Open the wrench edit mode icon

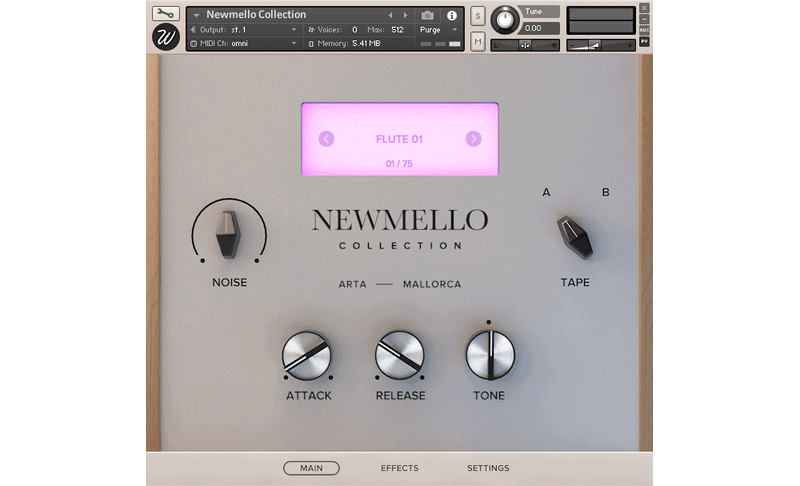pos(165,13)
